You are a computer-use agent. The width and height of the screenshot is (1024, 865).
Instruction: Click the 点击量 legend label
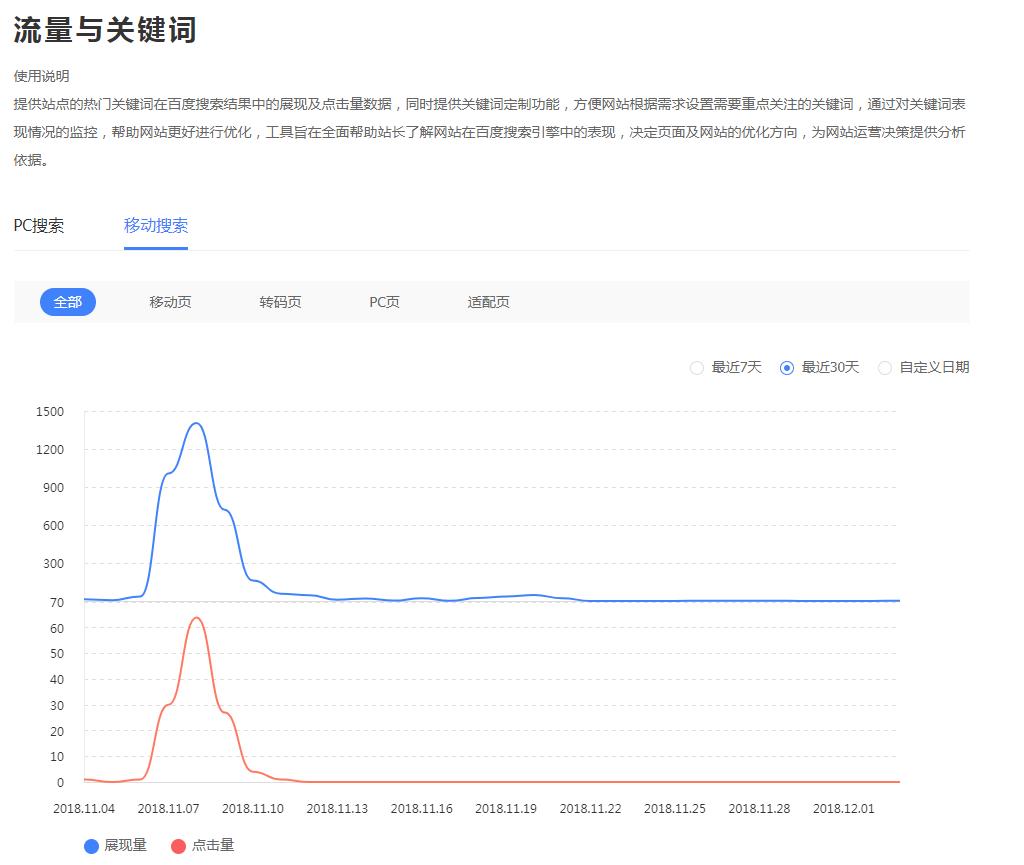point(213,846)
